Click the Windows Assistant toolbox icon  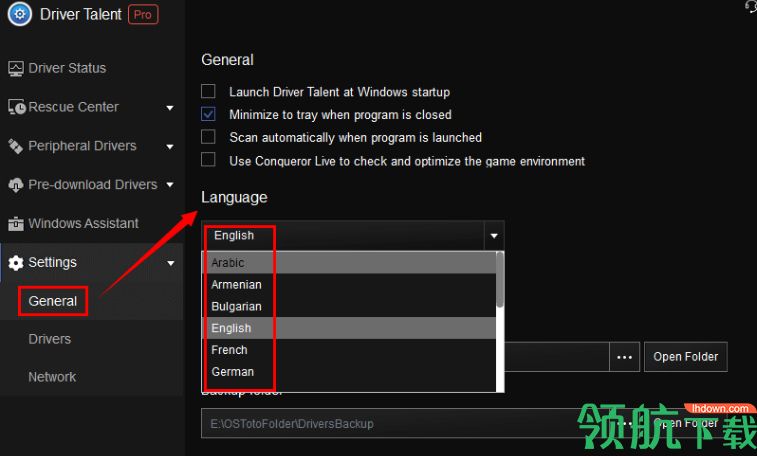(15, 223)
